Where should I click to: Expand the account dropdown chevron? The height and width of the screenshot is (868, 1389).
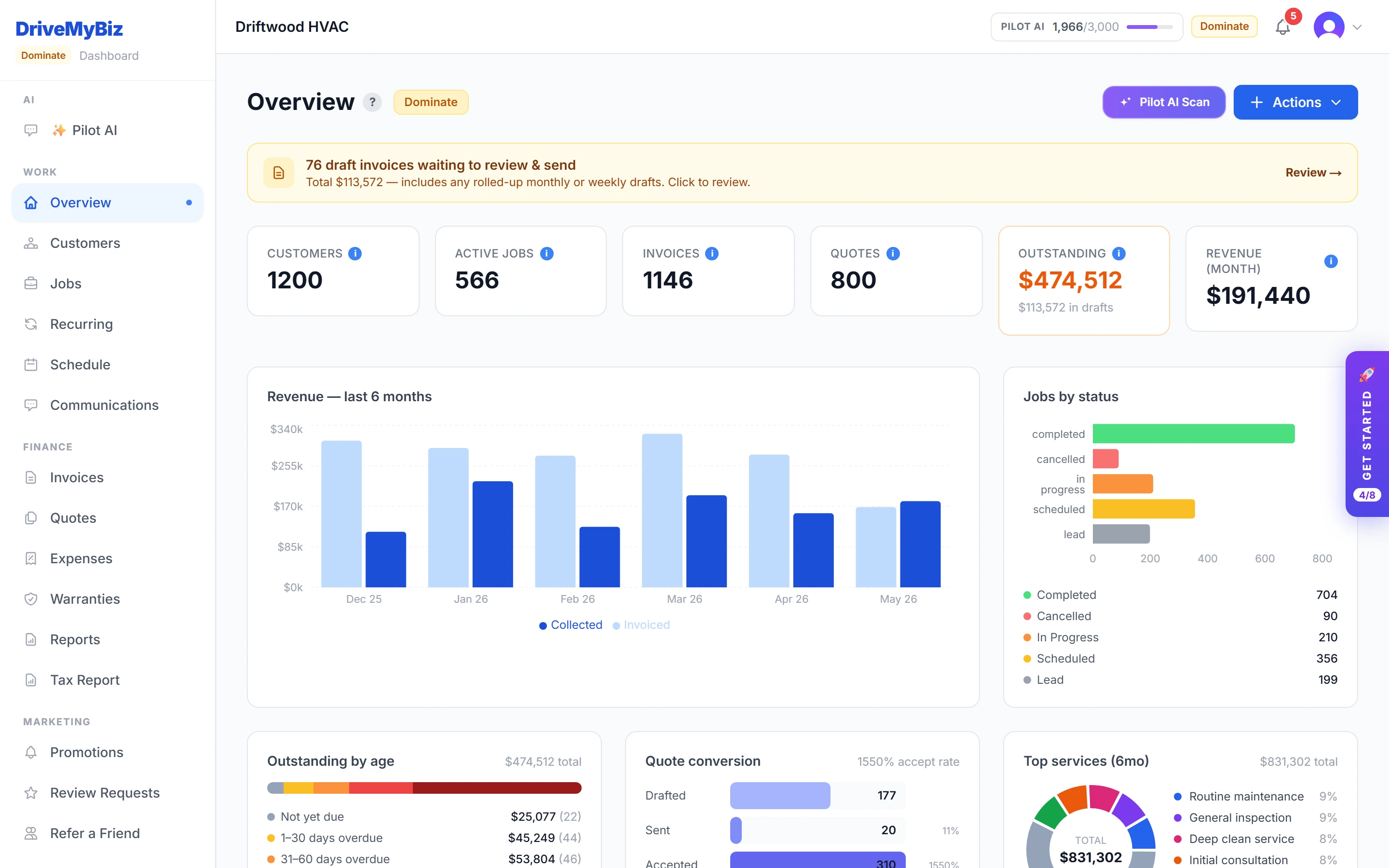coord(1357,27)
